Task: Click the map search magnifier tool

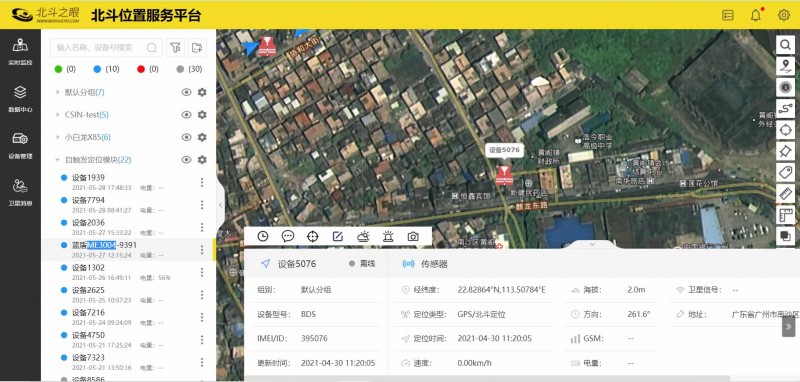Action: pos(785,45)
